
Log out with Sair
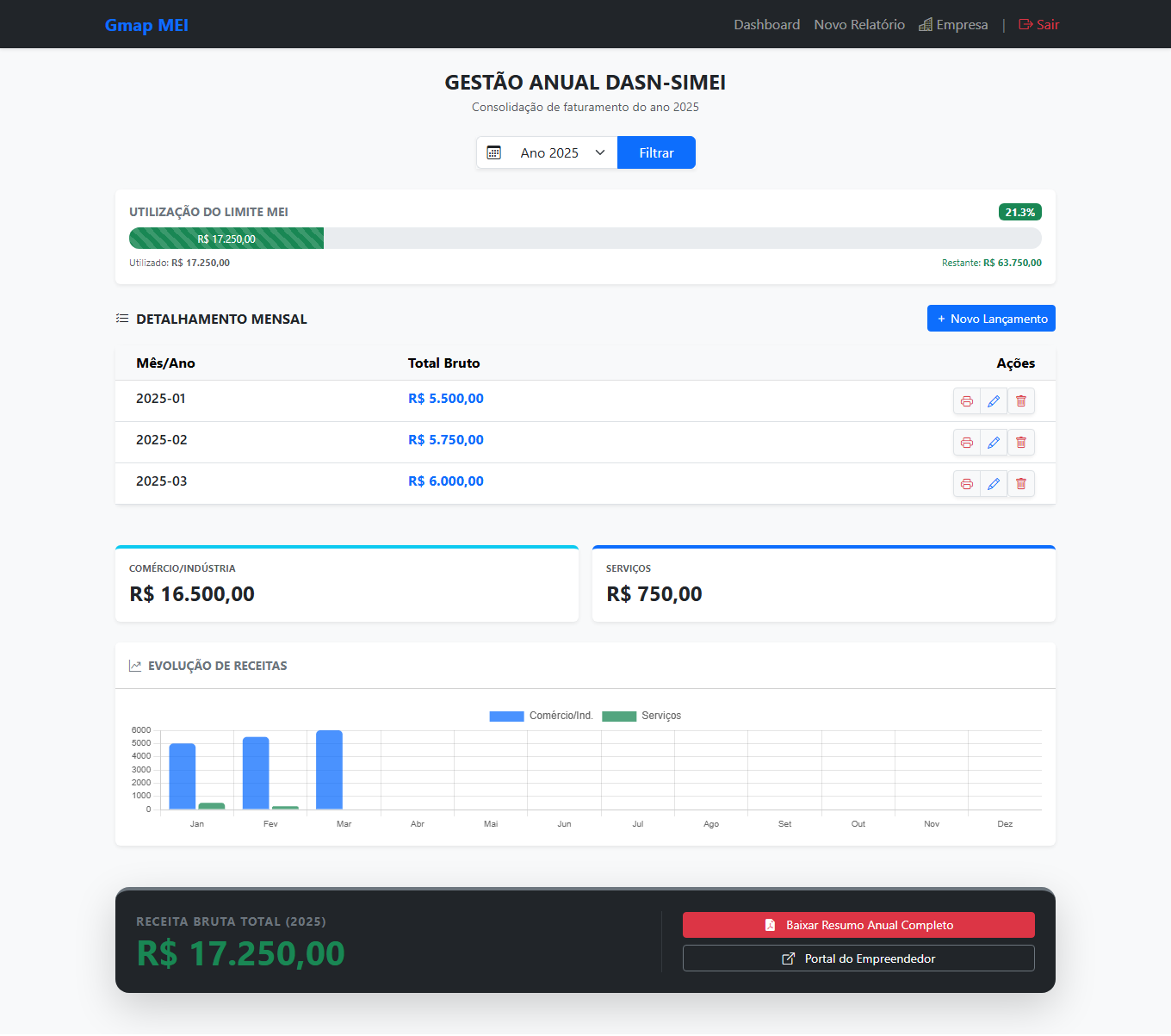coord(1038,25)
